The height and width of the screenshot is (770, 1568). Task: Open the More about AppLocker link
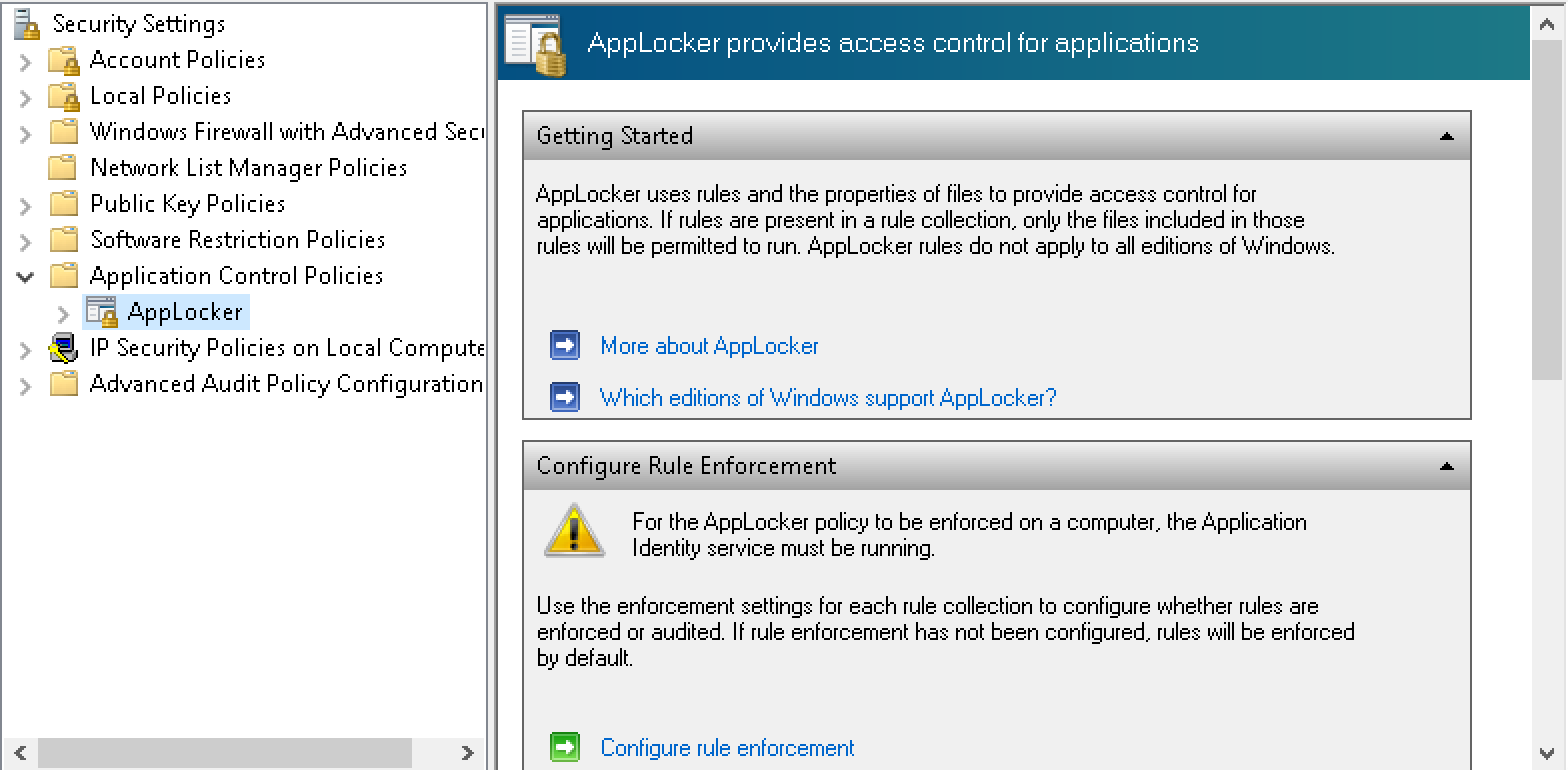click(x=709, y=346)
